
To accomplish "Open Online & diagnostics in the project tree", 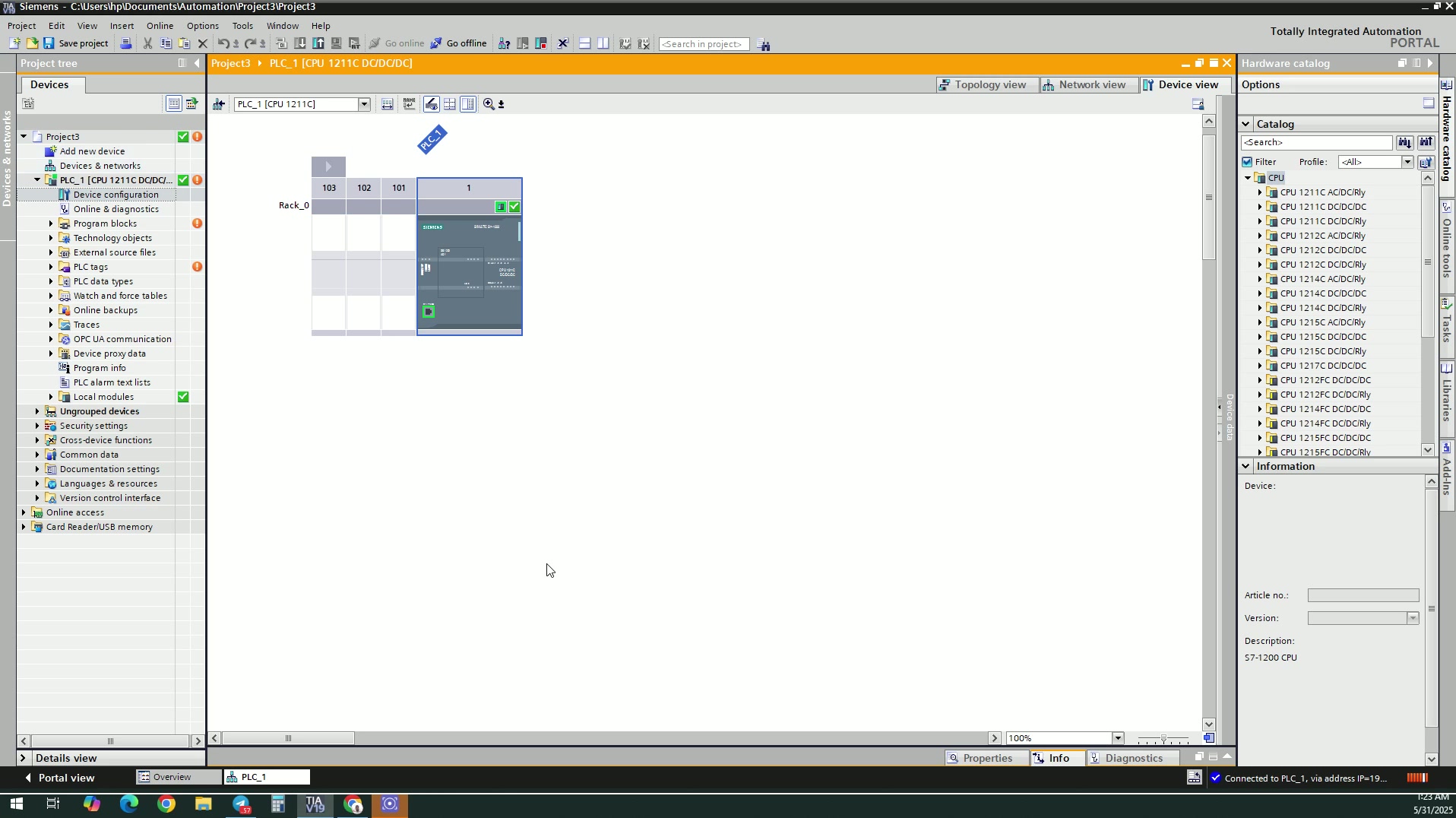I will click(x=116, y=209).
